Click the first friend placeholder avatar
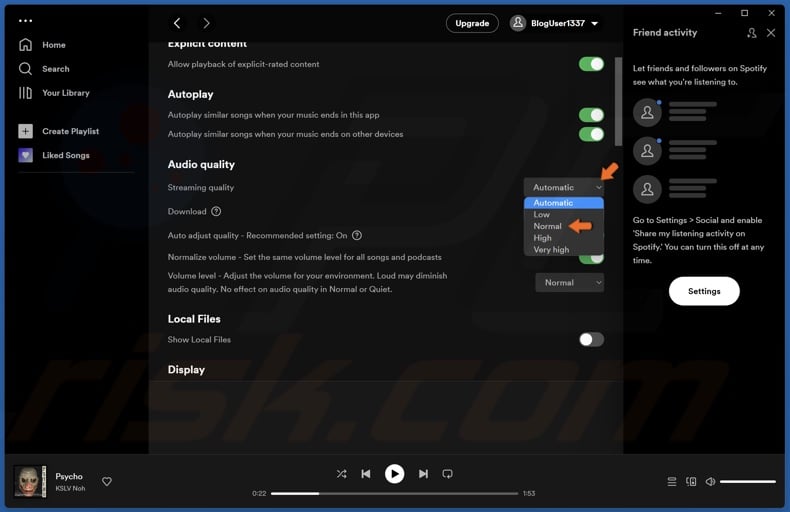Viewport: 790px width, 512px height. click(x=647, y=112)
